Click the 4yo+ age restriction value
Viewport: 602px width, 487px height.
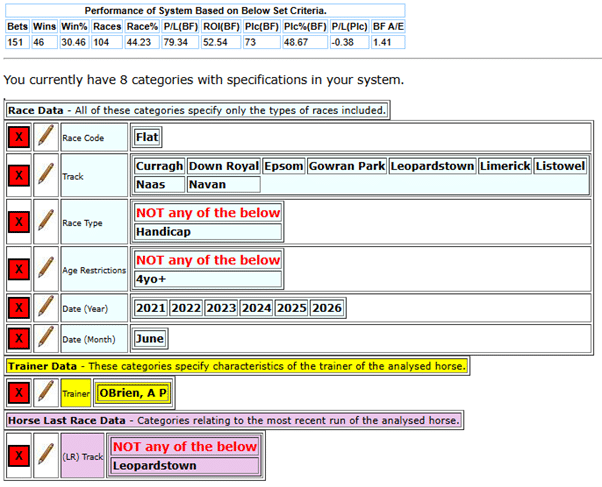(x=208, y=279)
